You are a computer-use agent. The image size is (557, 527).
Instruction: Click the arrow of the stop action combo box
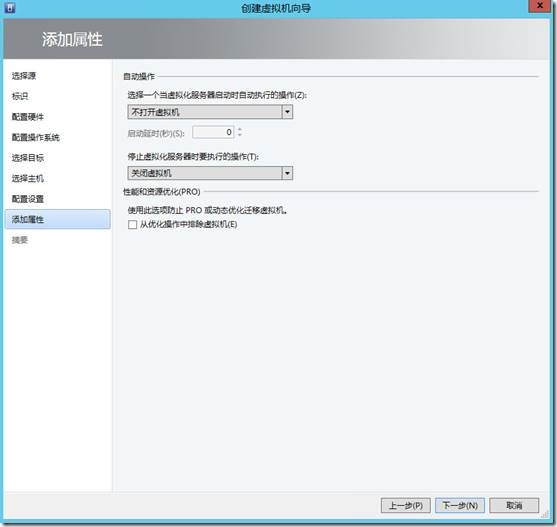(287, 173)
